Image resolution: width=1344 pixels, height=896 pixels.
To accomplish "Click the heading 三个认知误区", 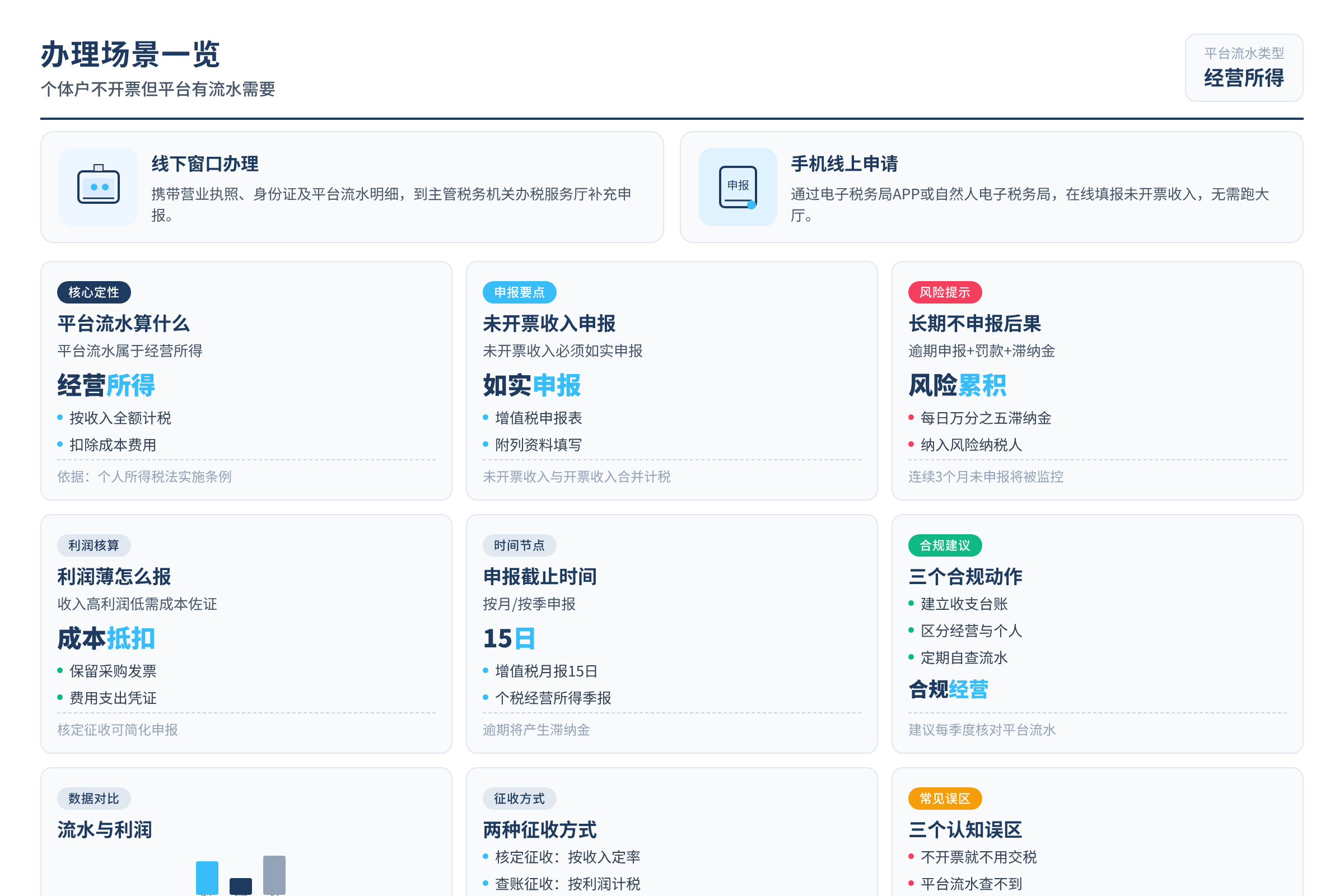I will click(x=965, y=830).
